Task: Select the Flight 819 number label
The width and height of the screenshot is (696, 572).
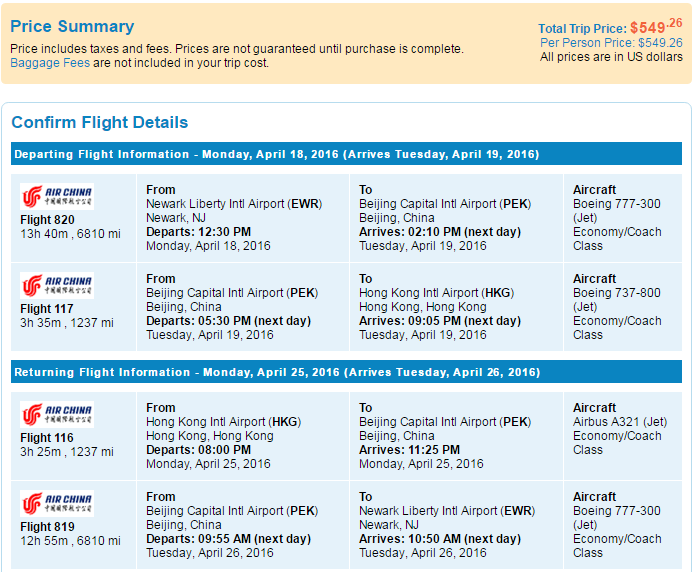Action: click(47, 527)
